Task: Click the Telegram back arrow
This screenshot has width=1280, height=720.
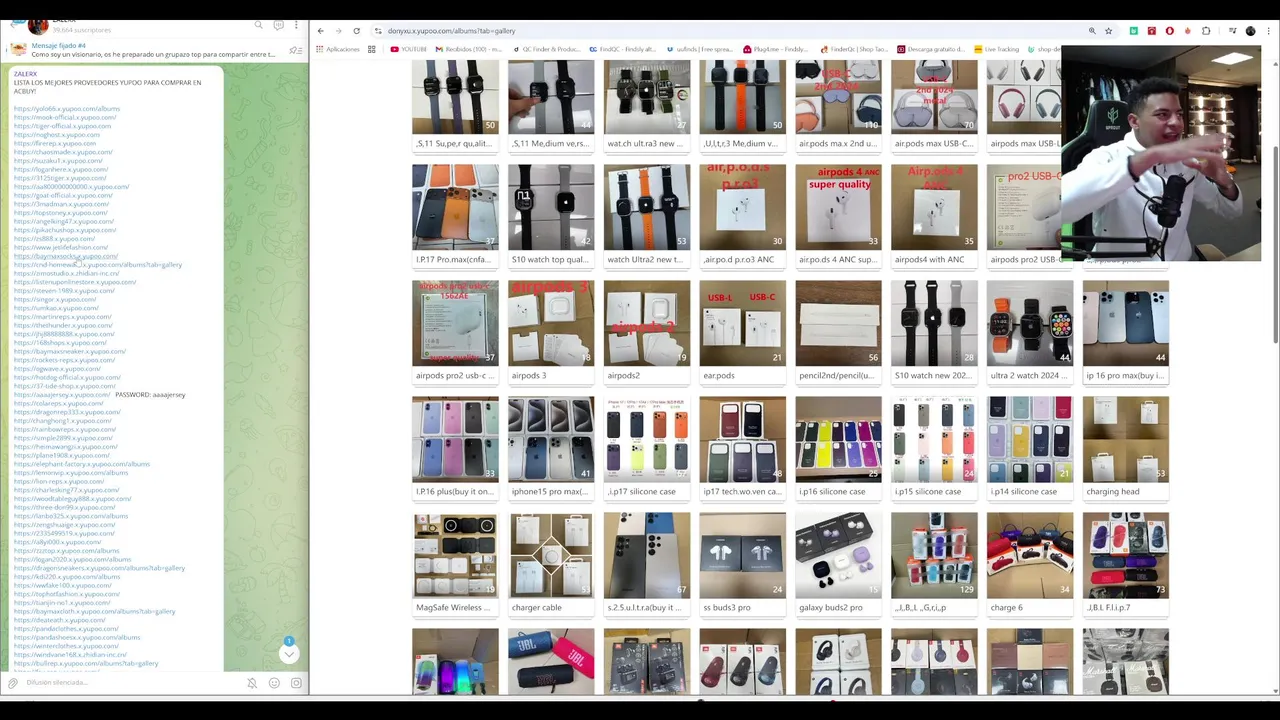Action: click(x=12, y=25)
